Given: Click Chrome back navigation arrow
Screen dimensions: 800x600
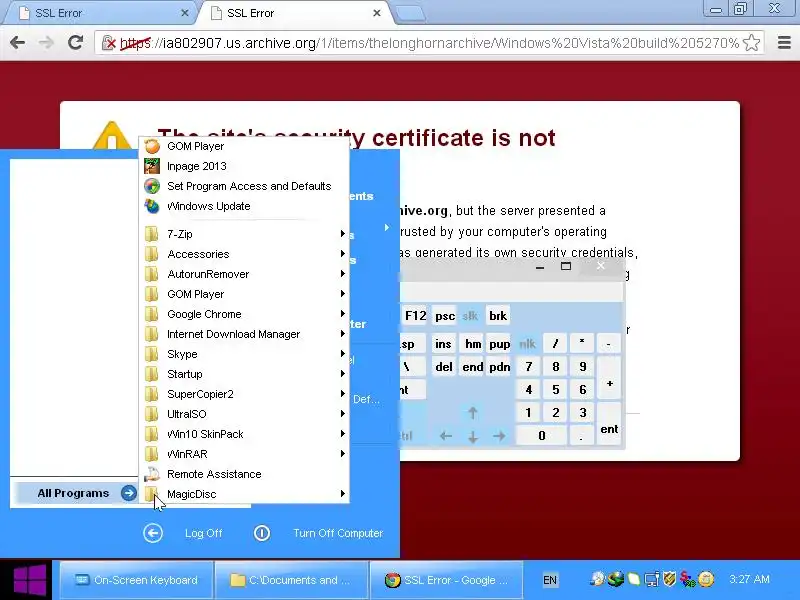Looking at the screenshot, I should [17, 43].
